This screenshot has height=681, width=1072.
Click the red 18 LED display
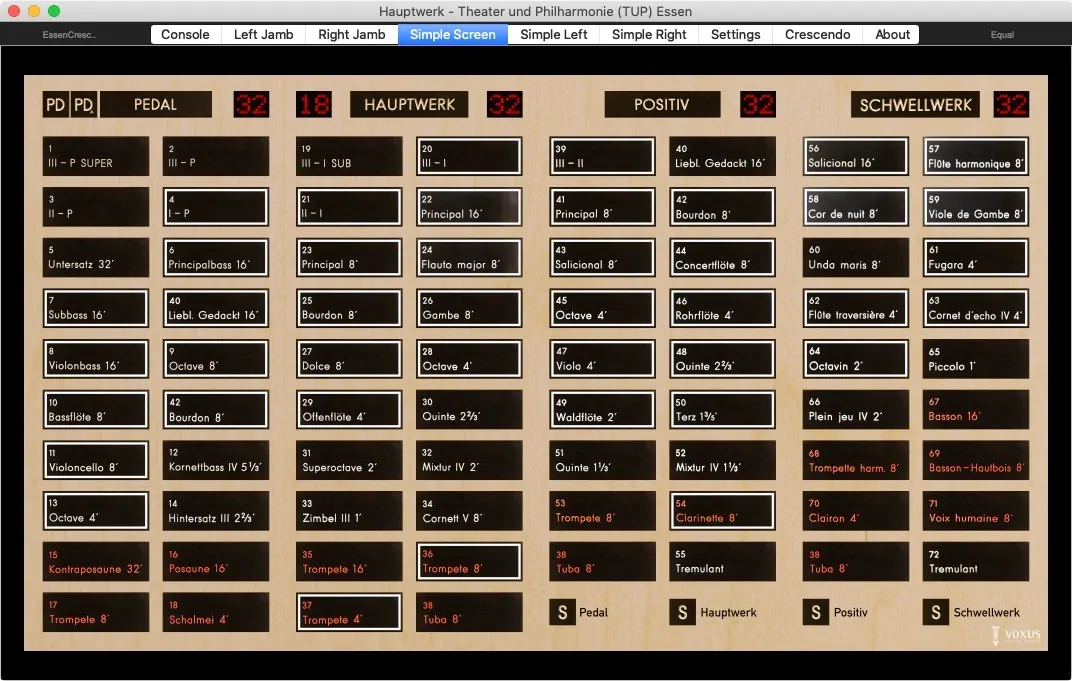[x=314, y=105]
